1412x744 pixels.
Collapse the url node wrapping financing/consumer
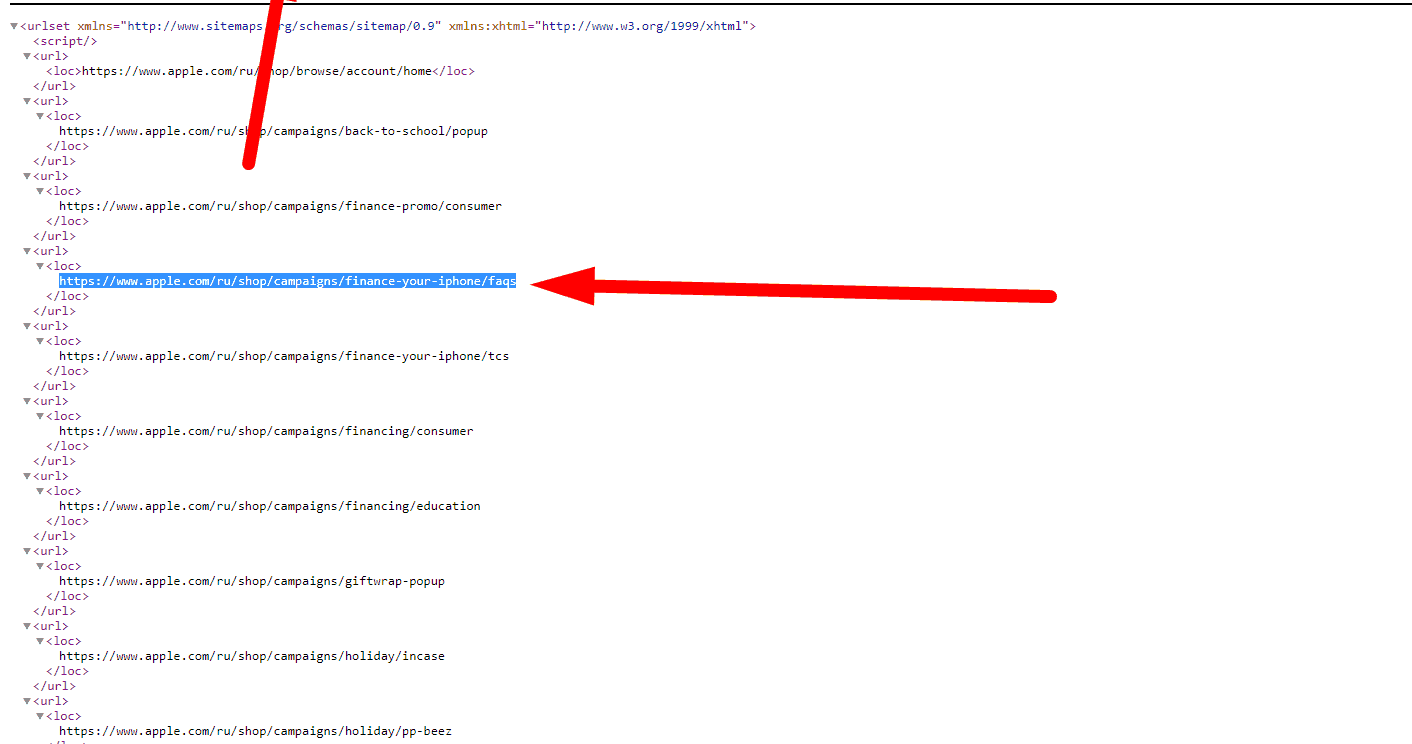point(28,401)
